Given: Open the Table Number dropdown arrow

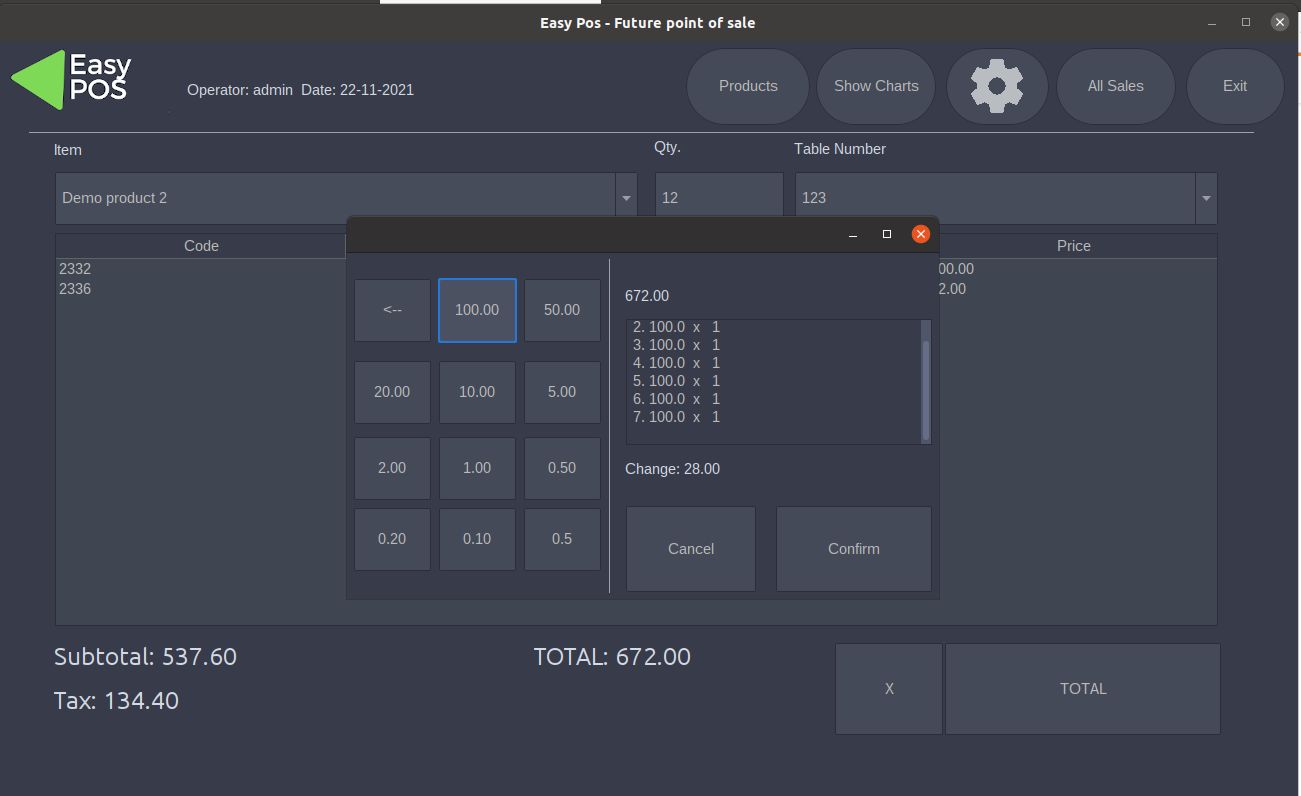Looking at the screenshot, I should click(x=1205, y=198).
